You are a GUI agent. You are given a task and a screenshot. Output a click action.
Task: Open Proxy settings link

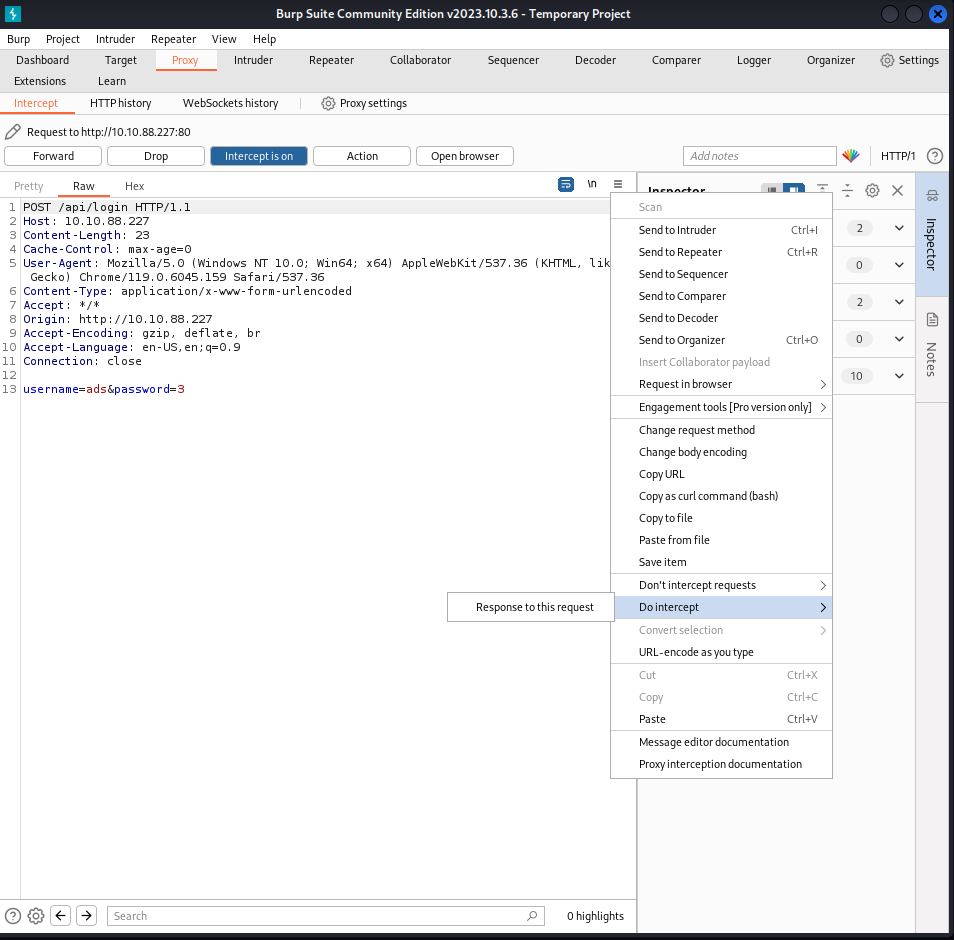point(373,103)
